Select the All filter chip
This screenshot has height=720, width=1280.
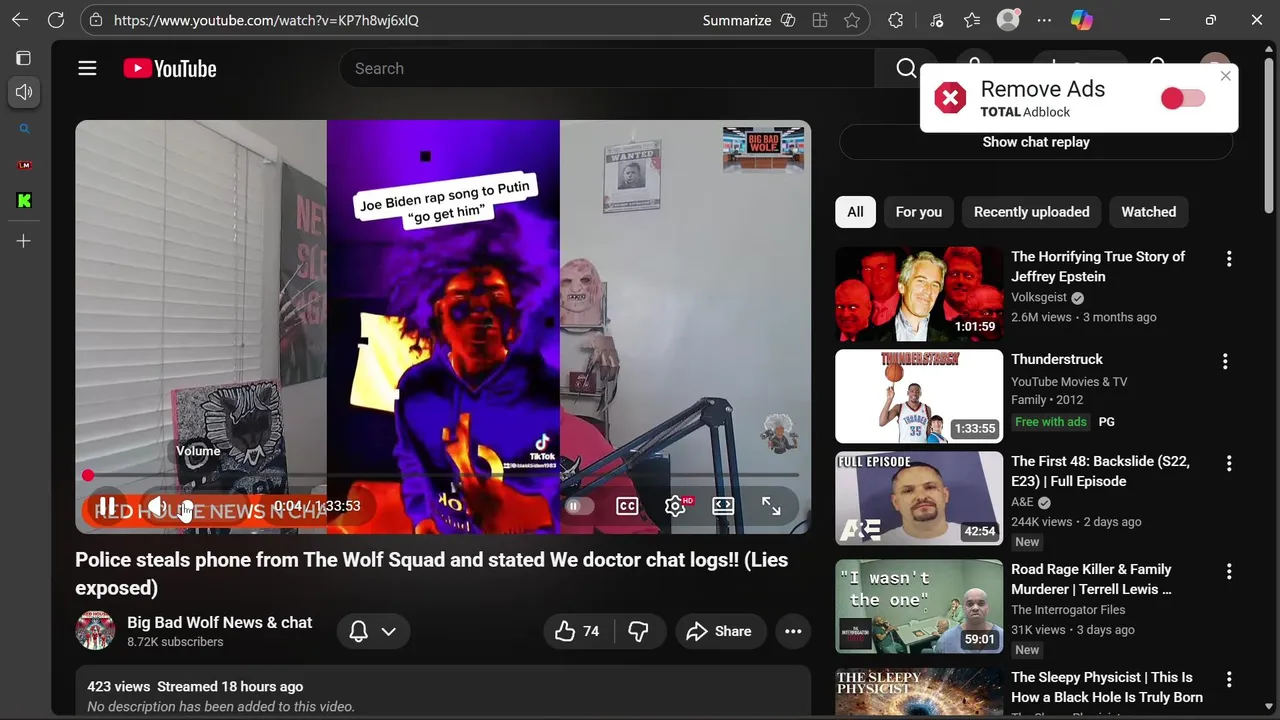(x=855, y=212)
